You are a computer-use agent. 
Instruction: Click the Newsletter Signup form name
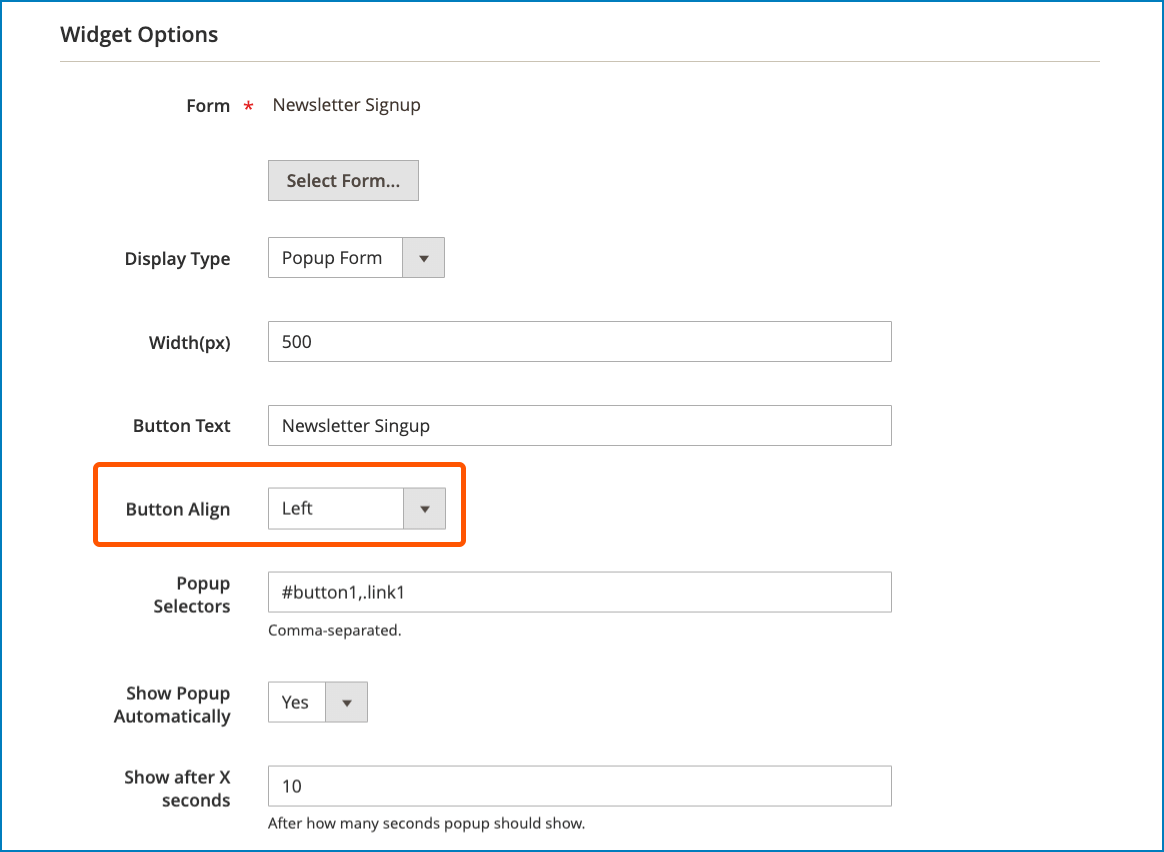(346, 105)
